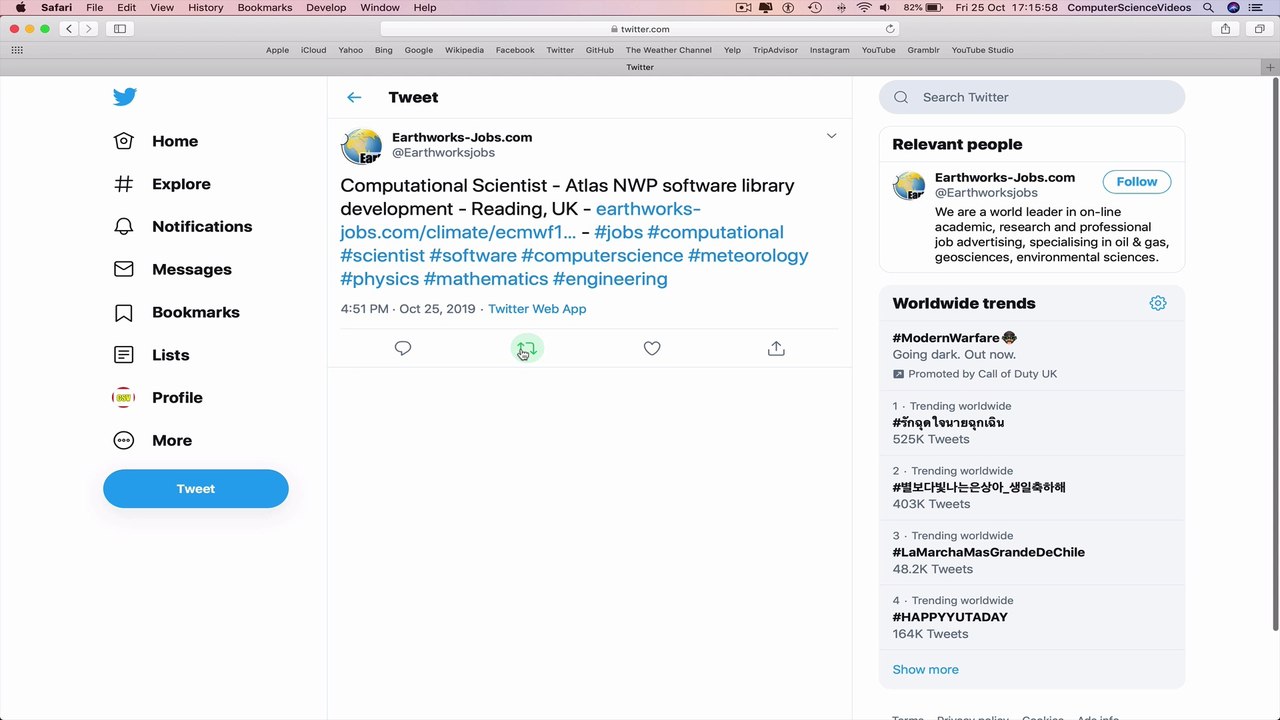Open the Safari File menu
Viewport: 1280px width, 720px height.
94,7
